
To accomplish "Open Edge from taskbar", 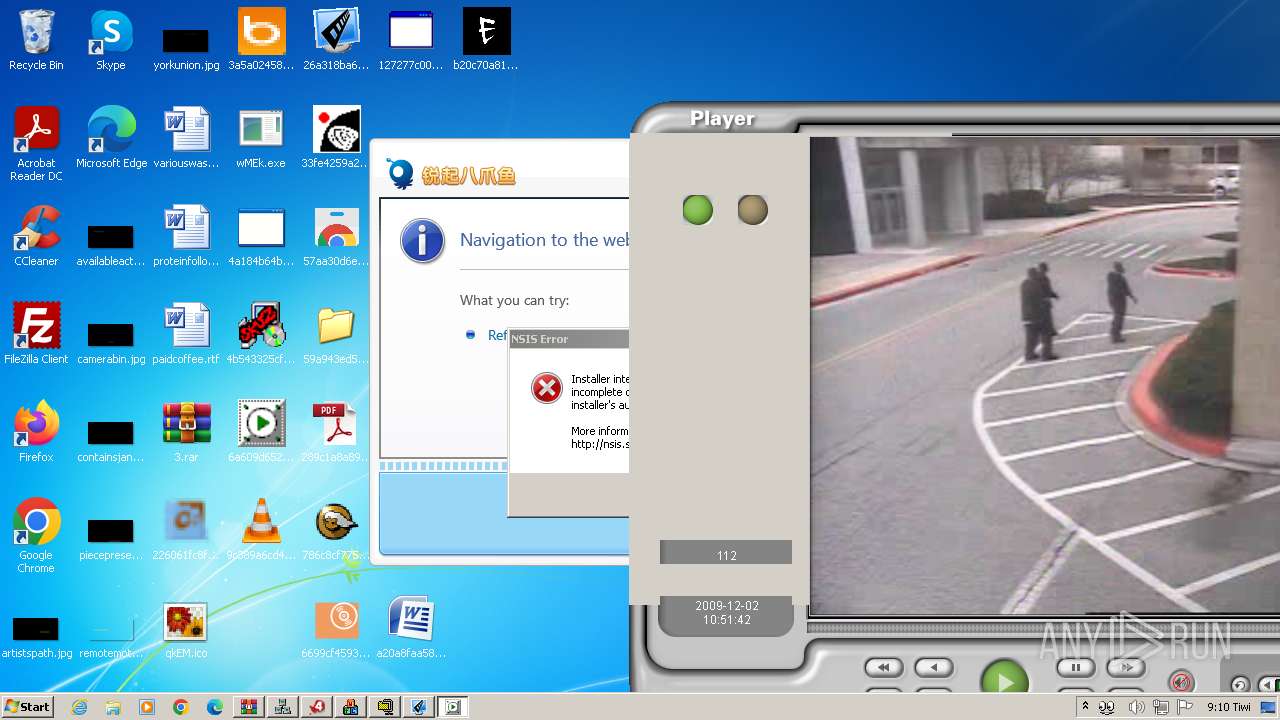I will click(215, 707).
